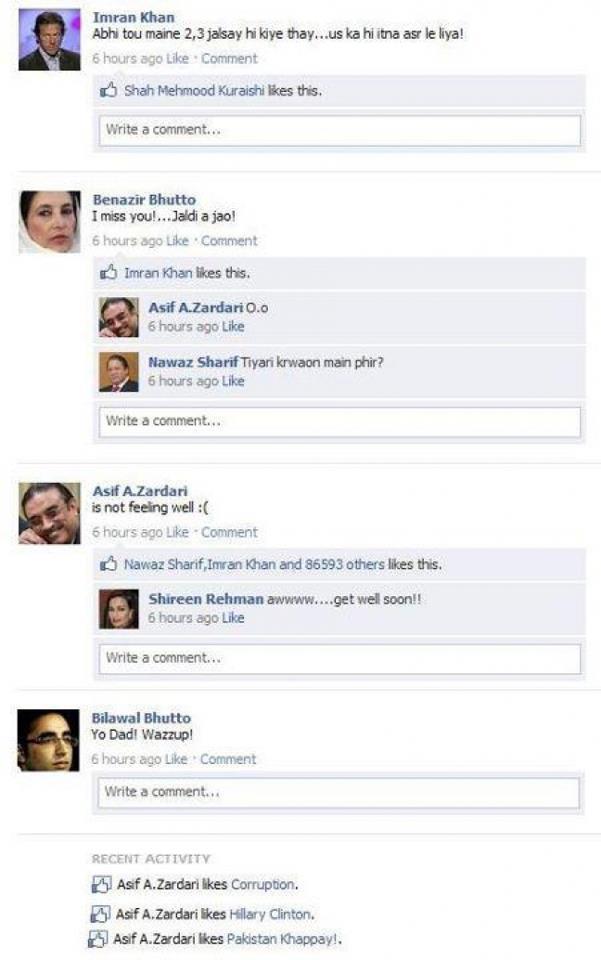Like Shireen Rehman's get well comment

coord(233,618)
